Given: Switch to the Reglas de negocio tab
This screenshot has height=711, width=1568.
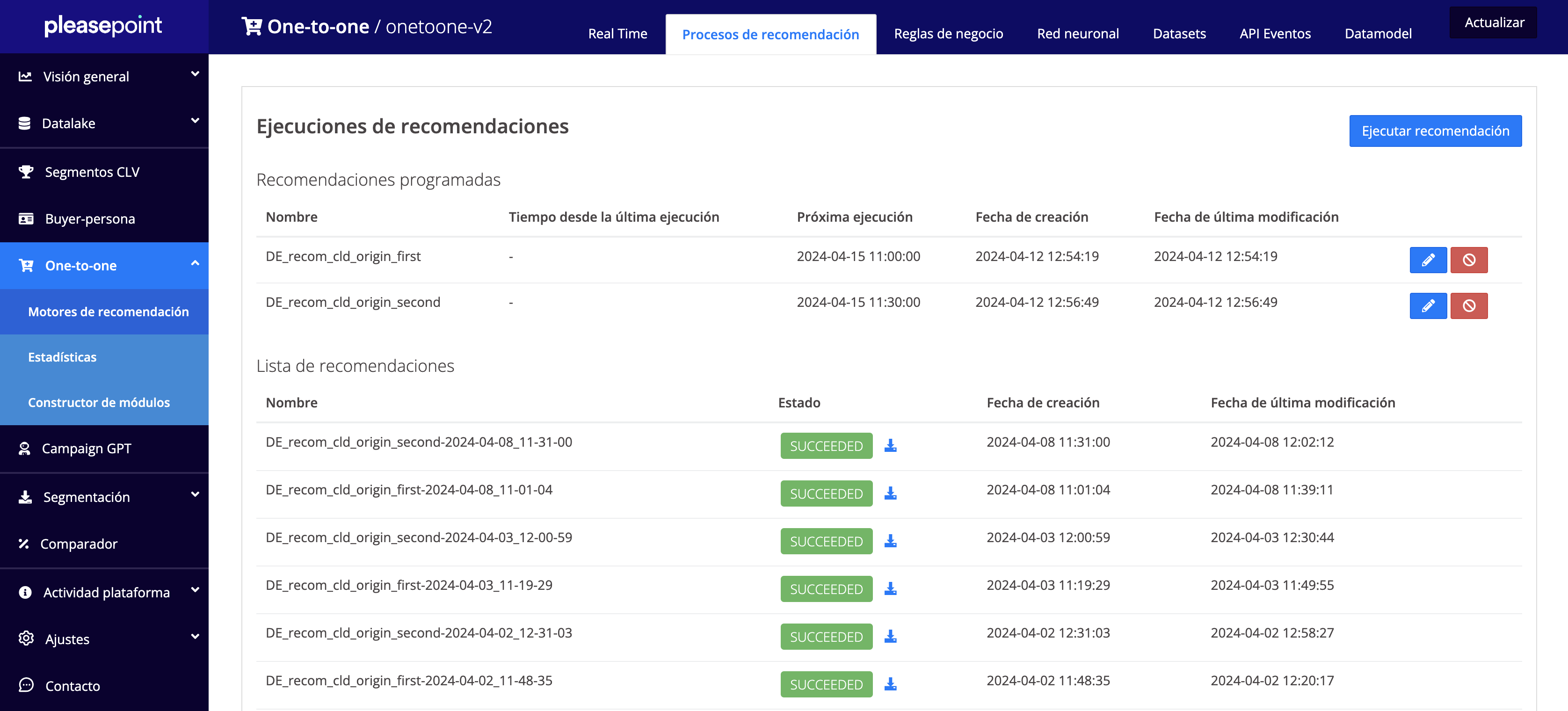Looking at the screenshot, I should tap(948, 34).
